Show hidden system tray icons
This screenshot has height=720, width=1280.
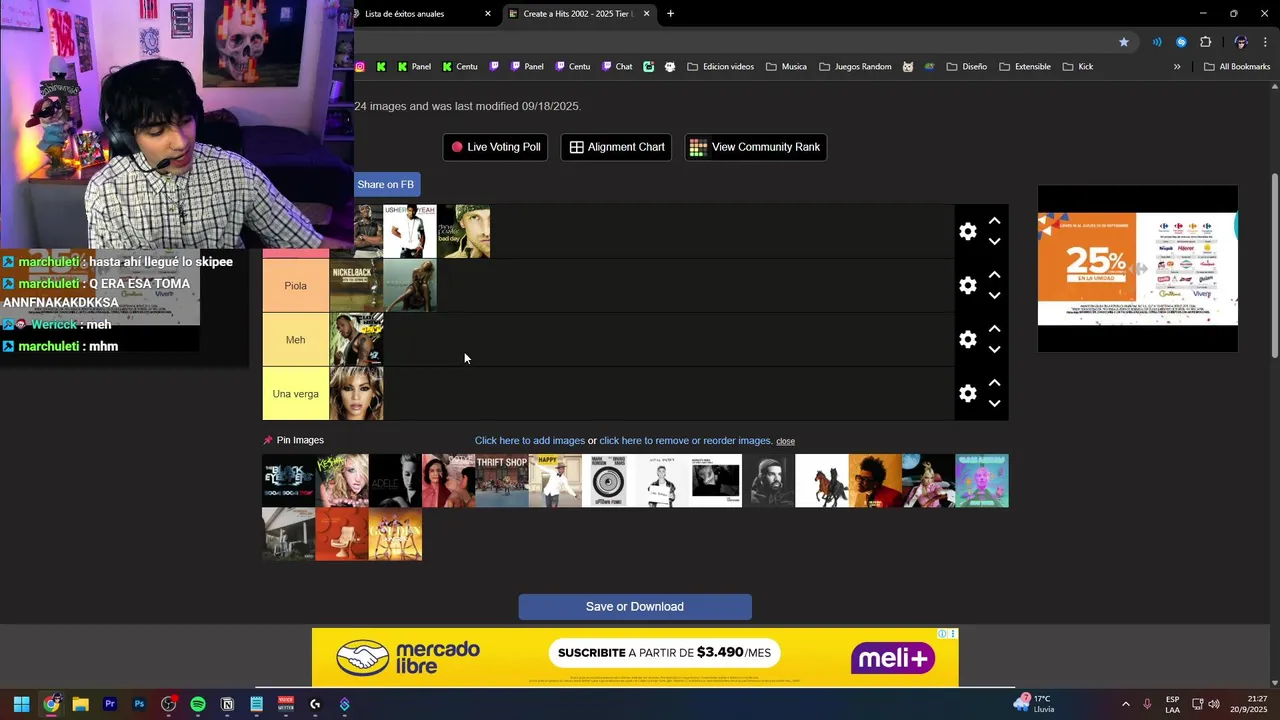coord(1125,704)
